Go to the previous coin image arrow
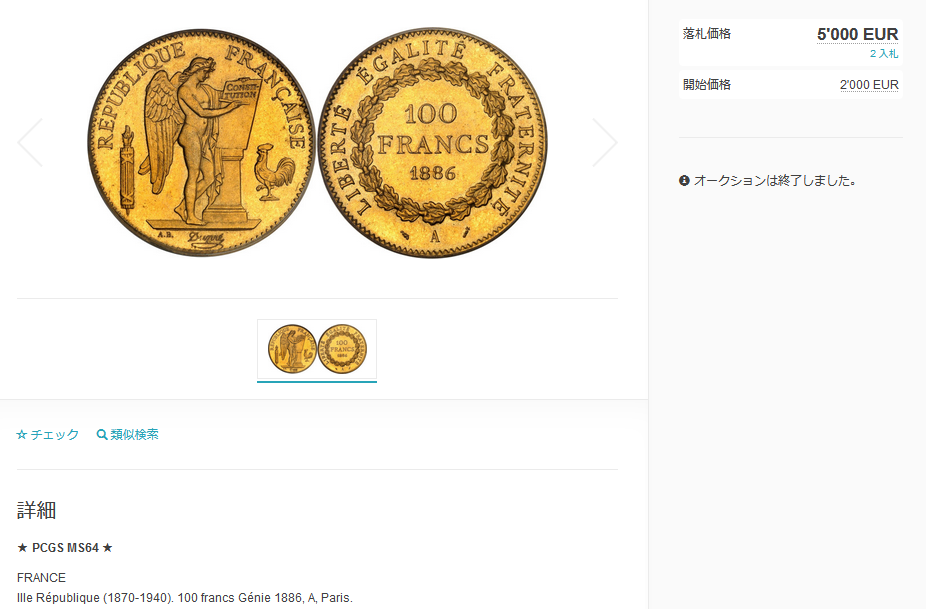Image resolution: width=926 pixels, height=609 pixels. pos(30,142)
